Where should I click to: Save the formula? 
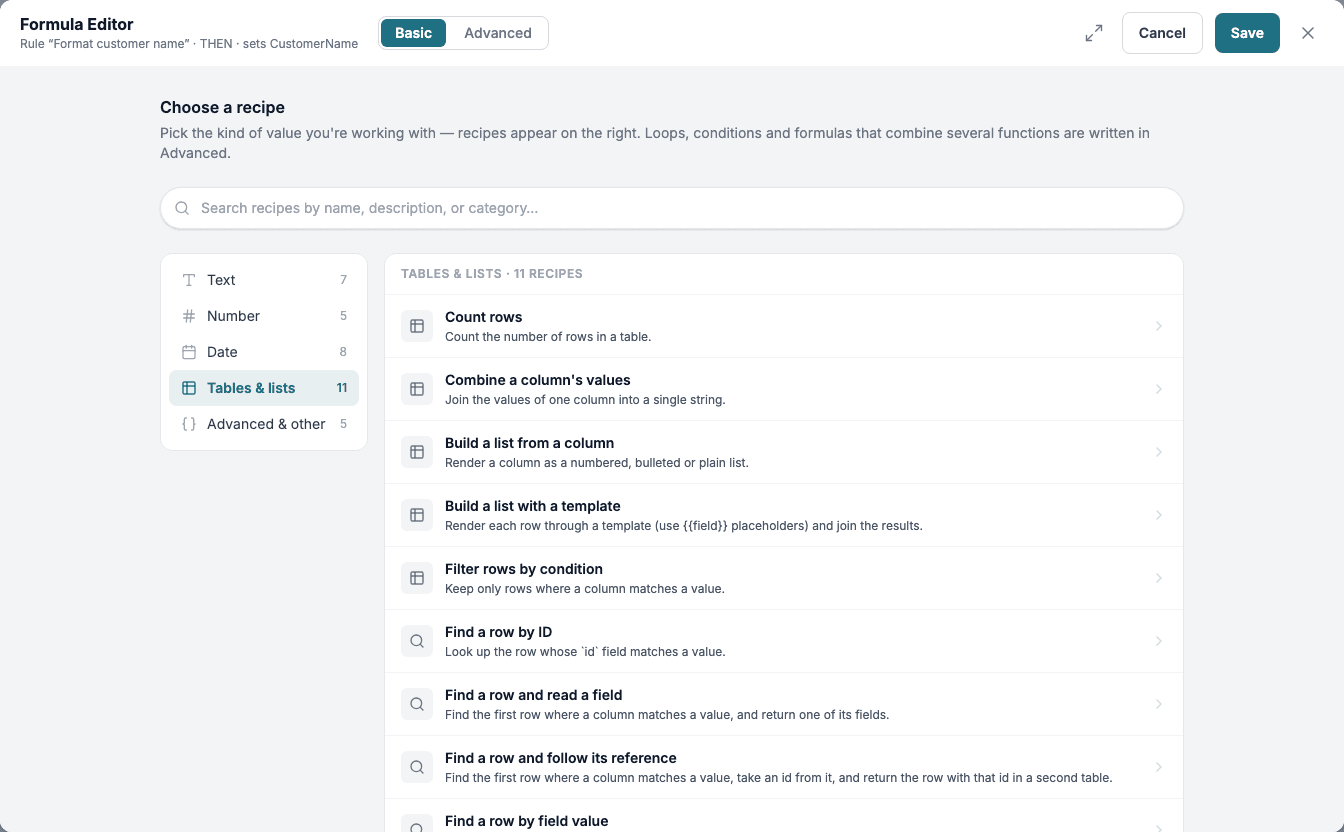[x=1247, y=33]
